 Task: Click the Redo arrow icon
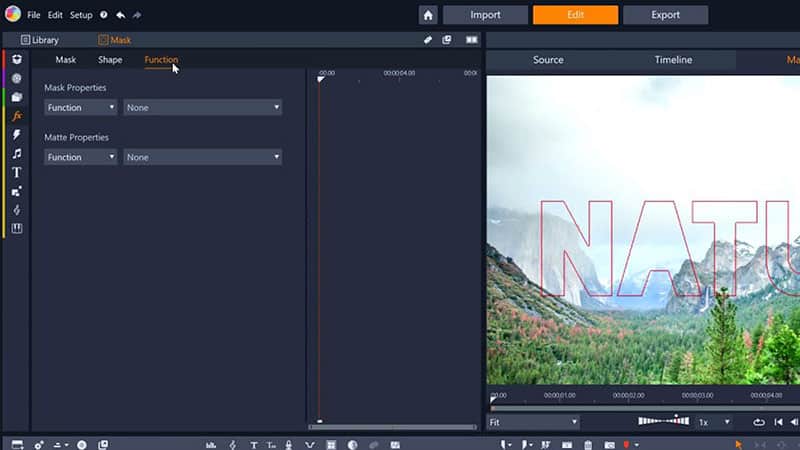click(137, 15)
